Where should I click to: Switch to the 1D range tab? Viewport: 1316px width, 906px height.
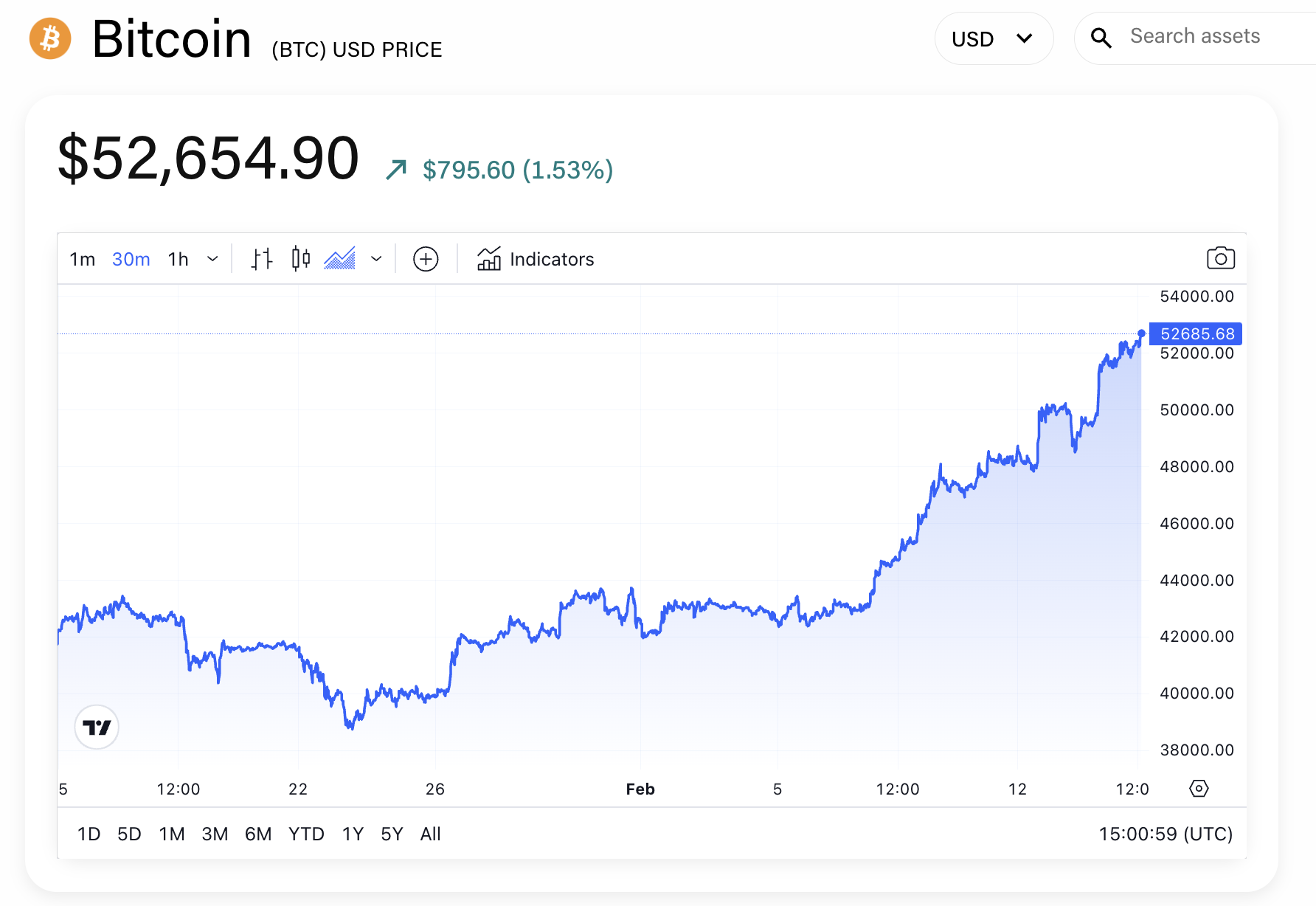coord(89,834)
